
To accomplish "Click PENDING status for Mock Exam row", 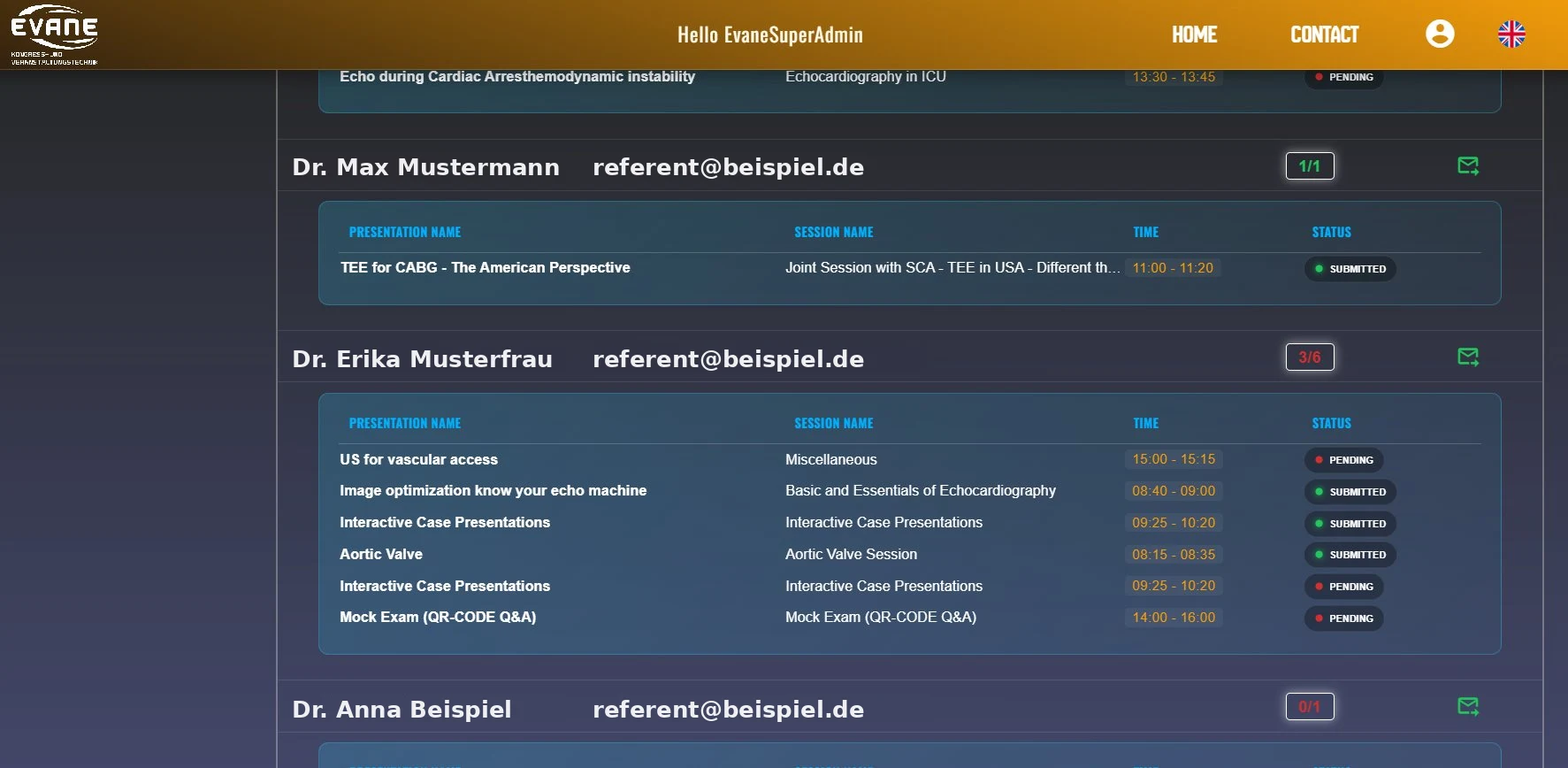I will (x=1344, y=618).
